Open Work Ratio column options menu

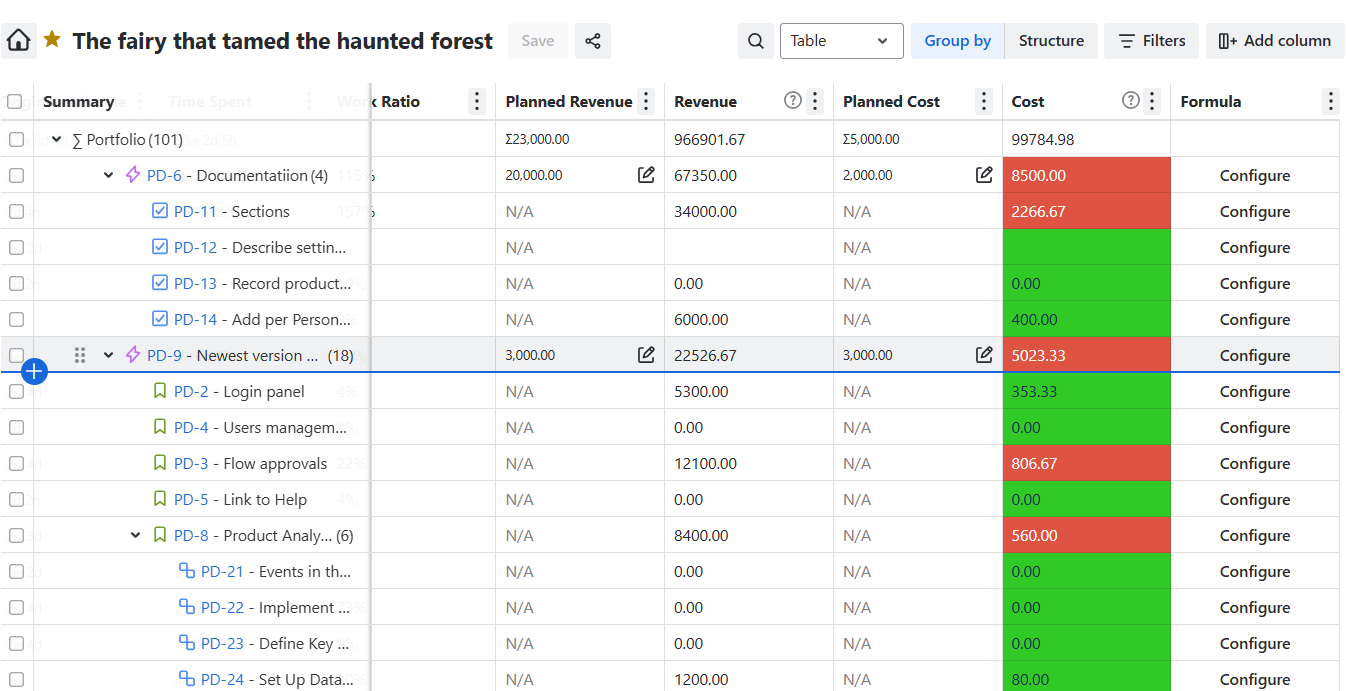click(x=477, y=101)
